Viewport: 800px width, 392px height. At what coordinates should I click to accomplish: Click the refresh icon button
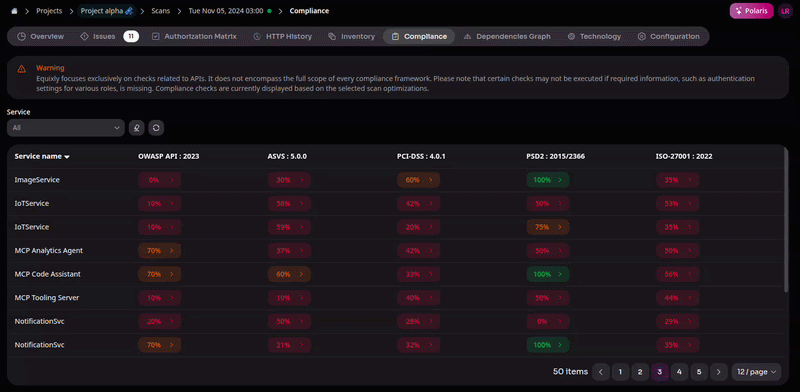[156, 128]
